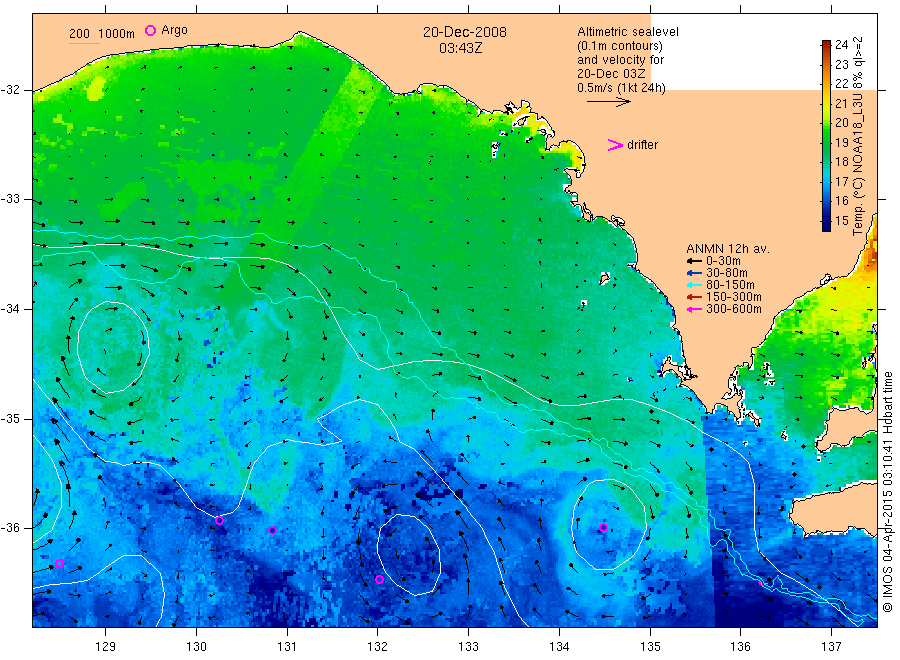The height and width of the screenshot is (660, 900).
Task: Click the vertical IMOS copyright timestamp text
Action: pyautogui.click(x=888, y=491)
